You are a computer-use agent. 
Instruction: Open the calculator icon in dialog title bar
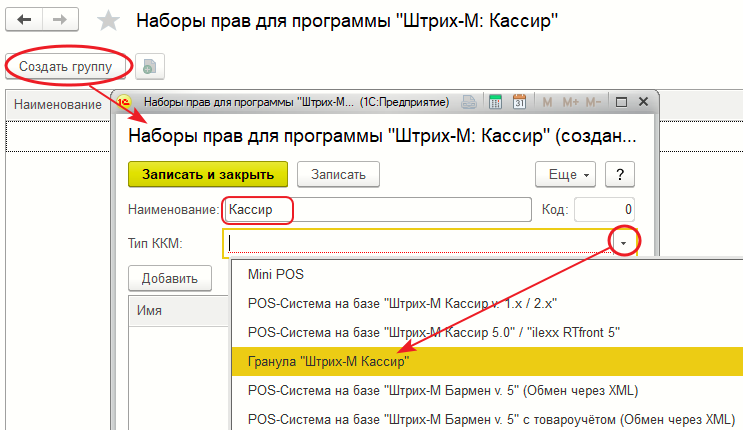[494, 102]
